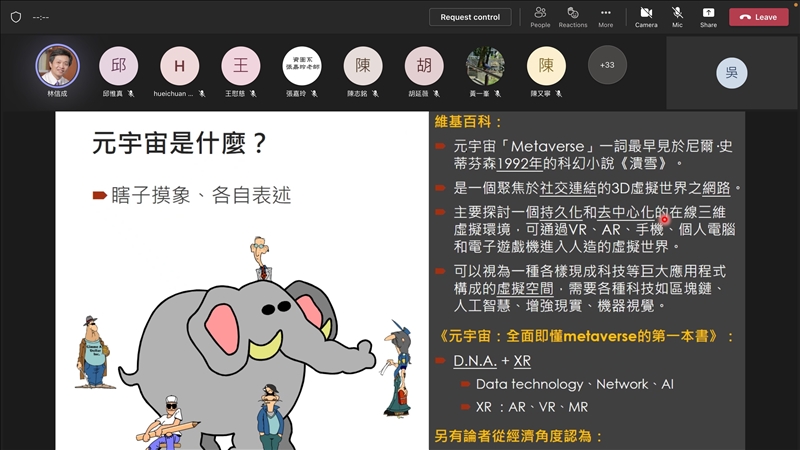Click the 王 participant avatar
The width and height of the screenshot is (800, 450).
click(241, 66)
